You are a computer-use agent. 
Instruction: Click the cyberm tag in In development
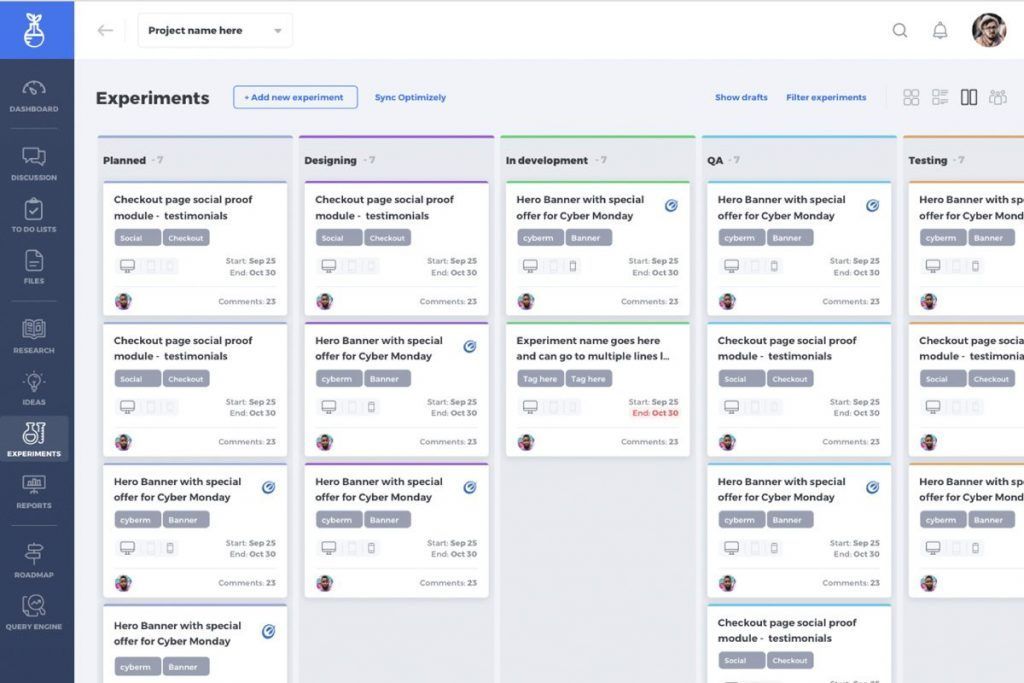click(540, 238)
